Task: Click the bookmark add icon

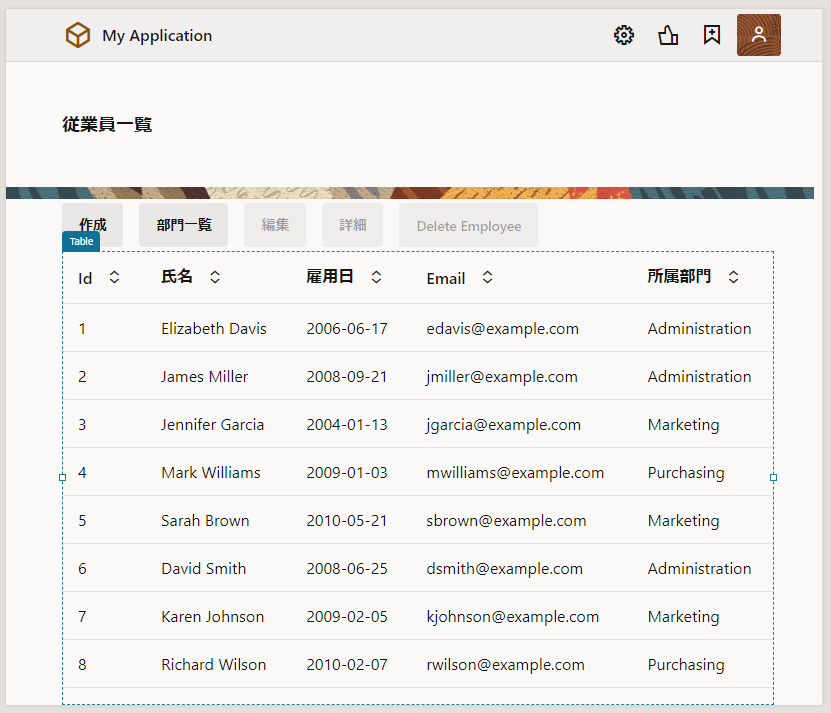Action: click(x=712, y=36)
